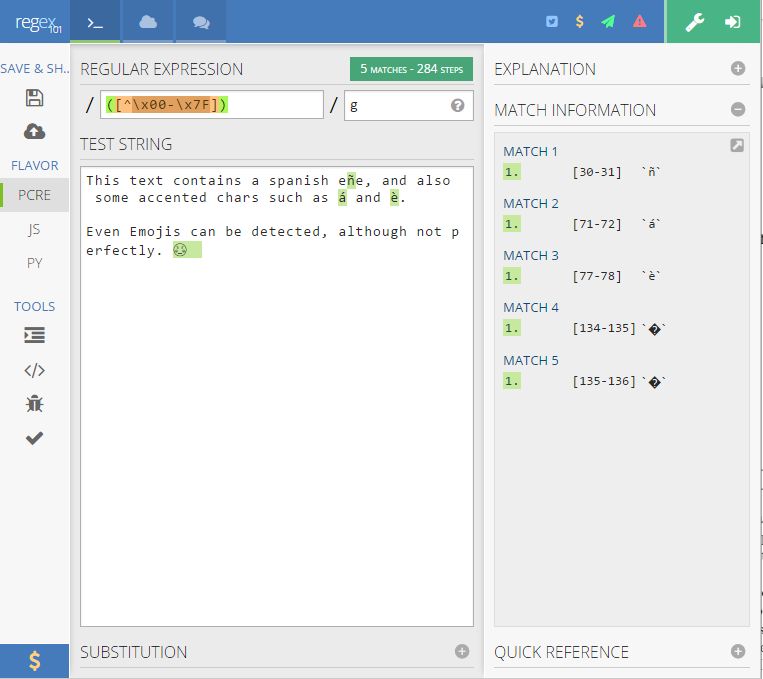763x679 pixels.
Task: Open settings via wrench icon
Action: click(x=694, y=22)
